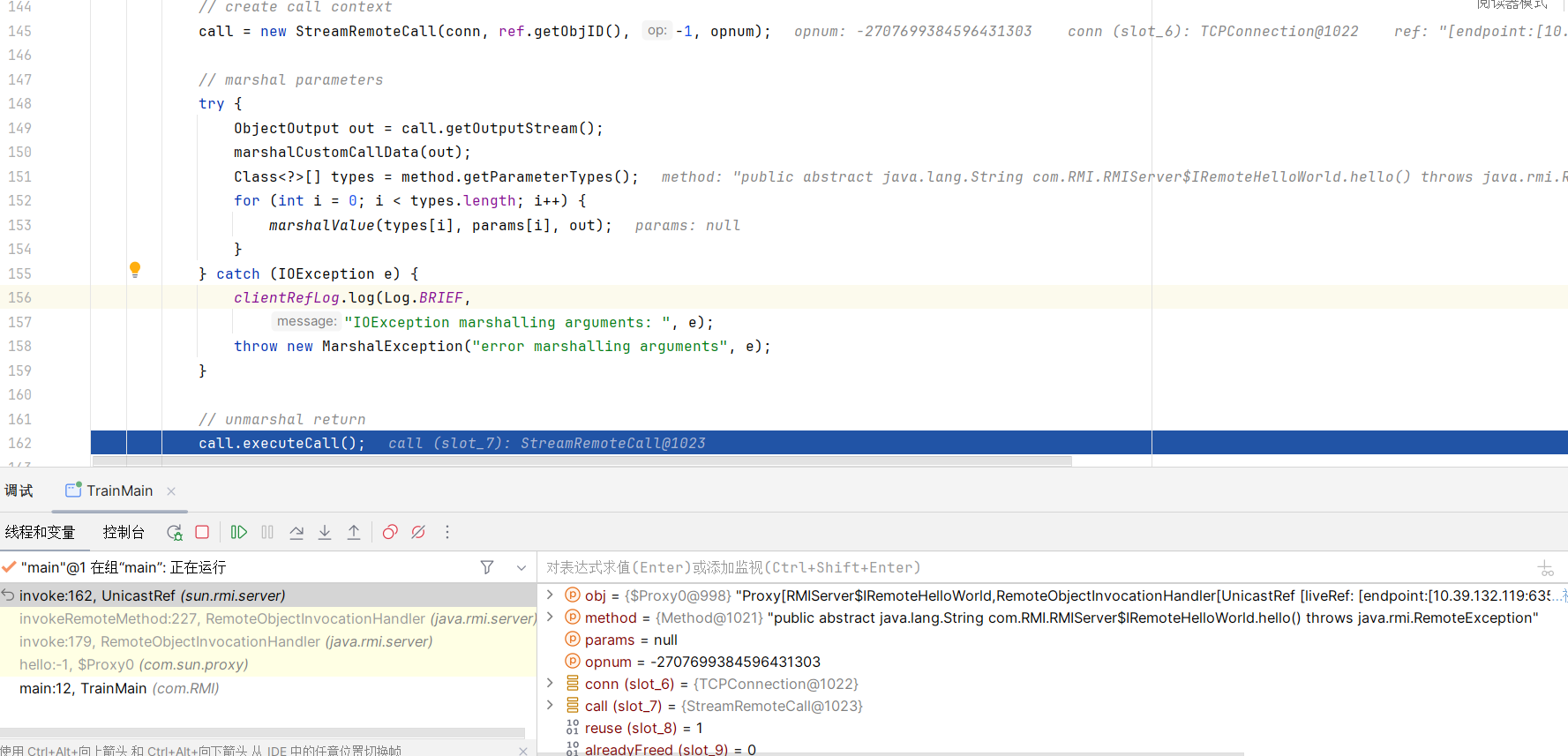The width and height of the screenshot is (1568, 756).
Task: Click the 'catch (IOException e)' text
Action: [x=308, y=273]
